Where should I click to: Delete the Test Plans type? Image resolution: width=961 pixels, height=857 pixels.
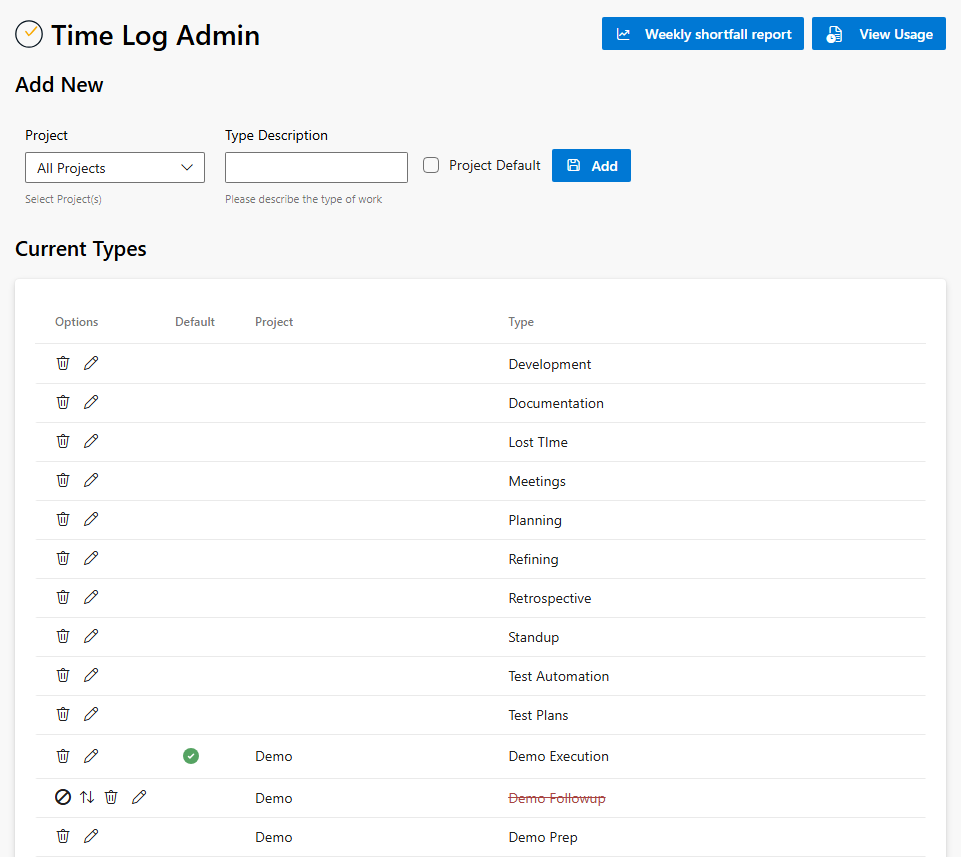pyautogui.click(x=63, y=714)
